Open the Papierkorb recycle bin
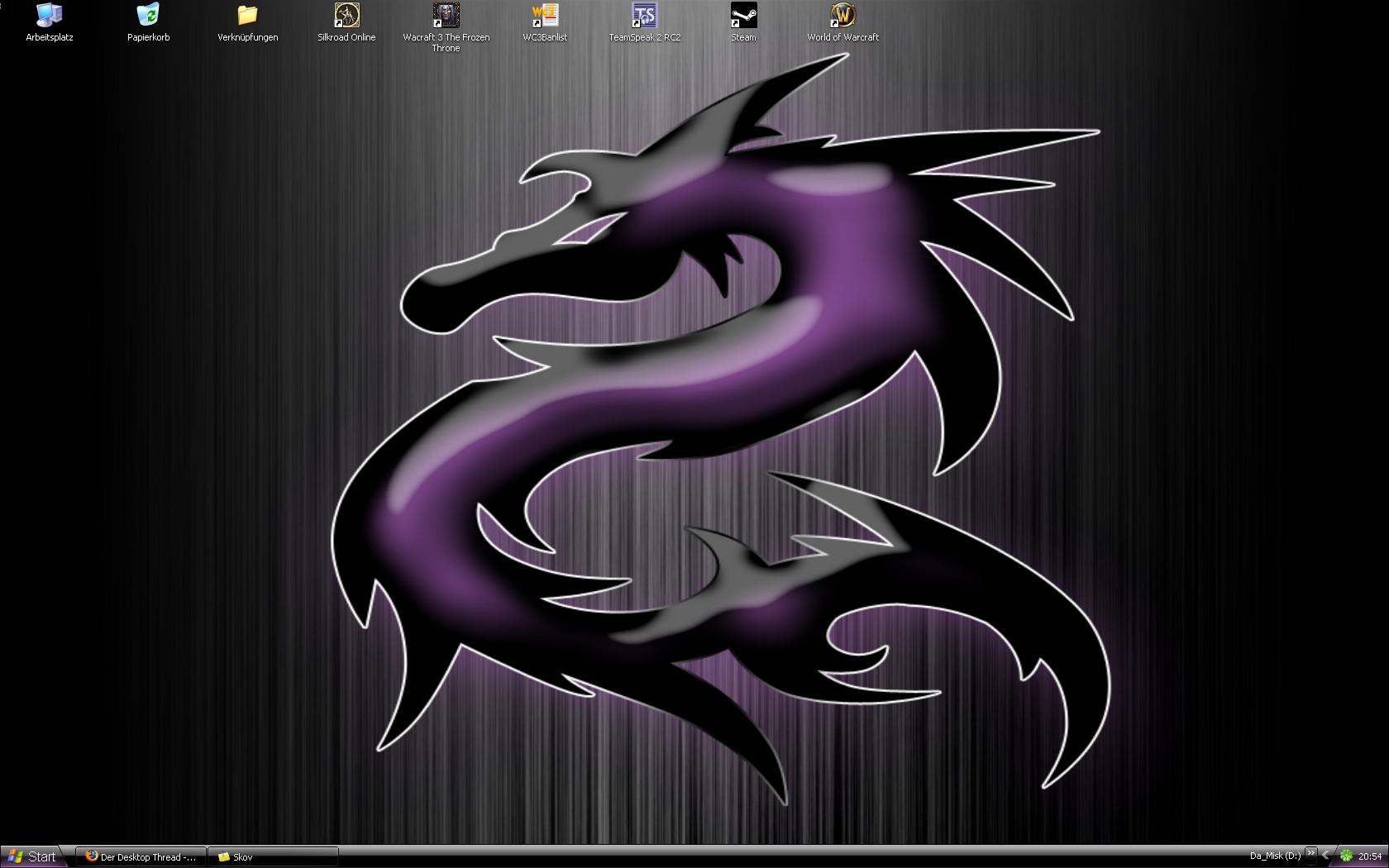This screenshot has width=1389, height=868. [x=149, y=15]
